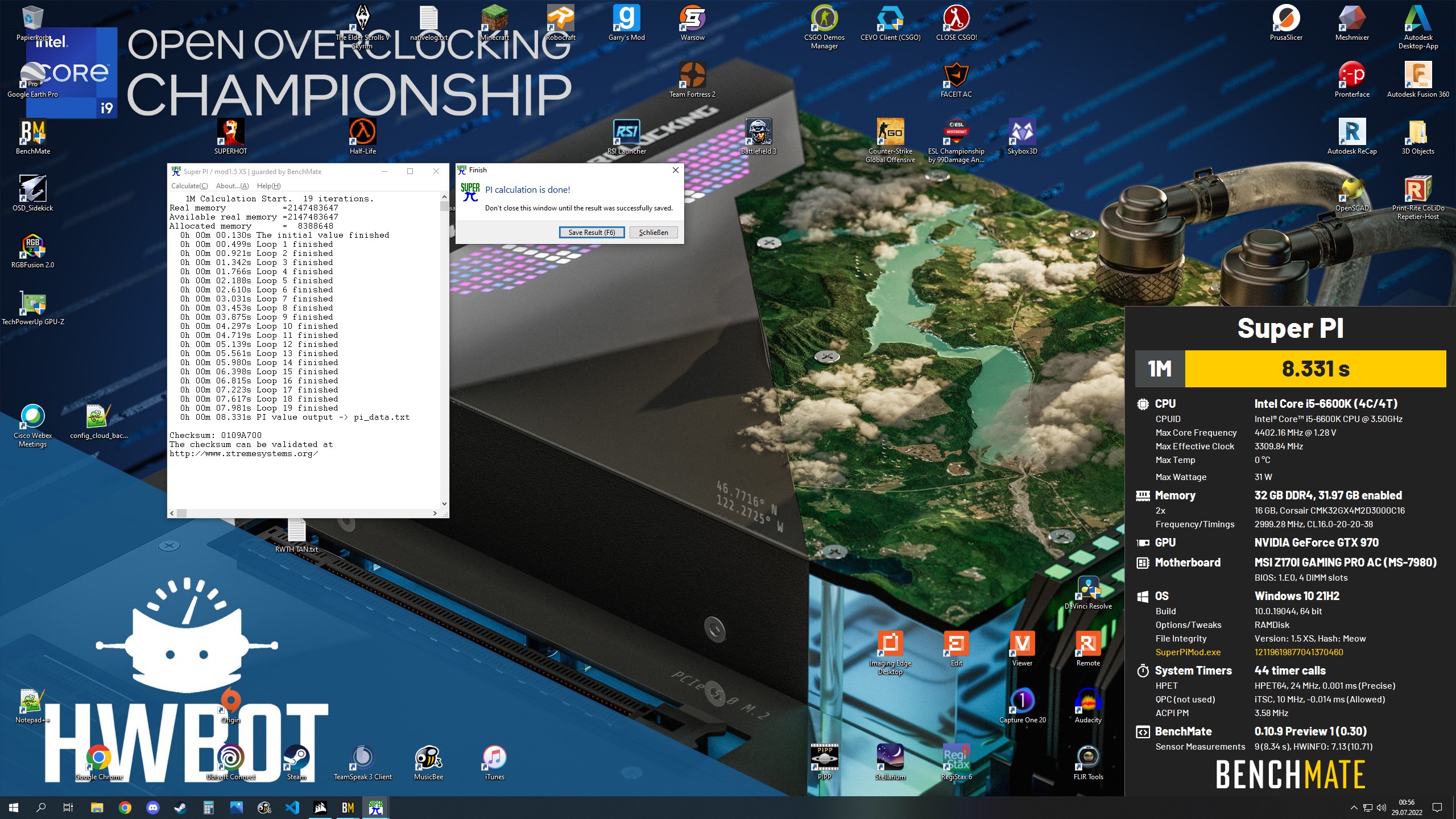The width and height of the screenshot is (1456, 819).
Task: Open FLIR Tools desktop shortcut
Action: pos(1088,763)
